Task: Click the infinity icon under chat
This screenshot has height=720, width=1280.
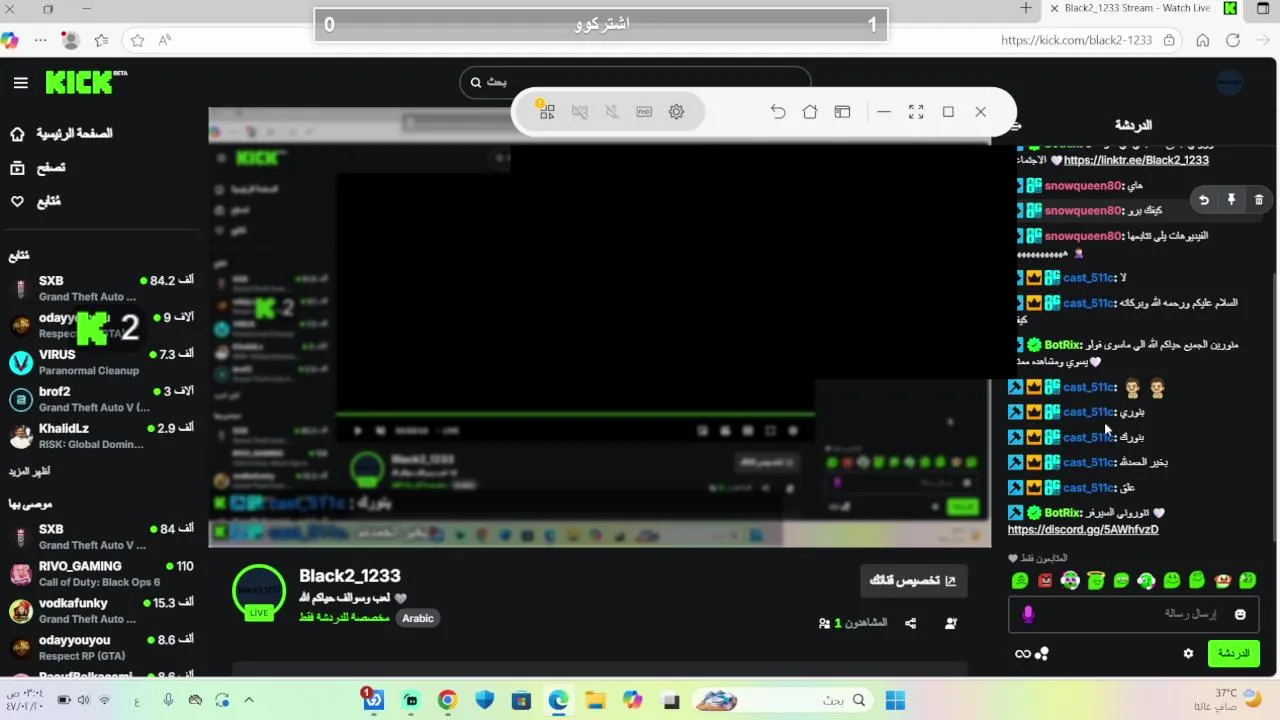Action: 1022,654
